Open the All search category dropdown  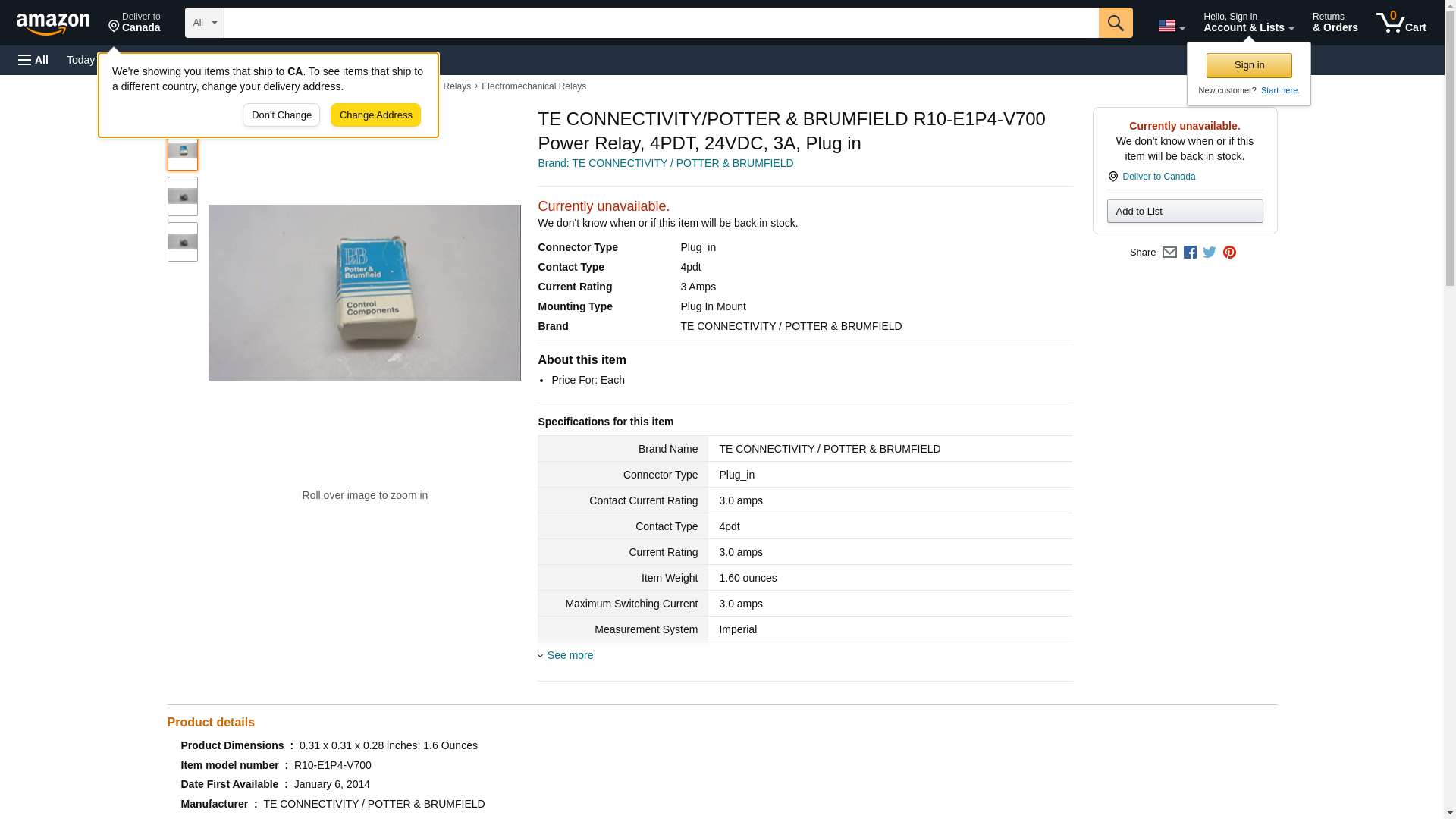pyautogui.click(x=204, y=23)
